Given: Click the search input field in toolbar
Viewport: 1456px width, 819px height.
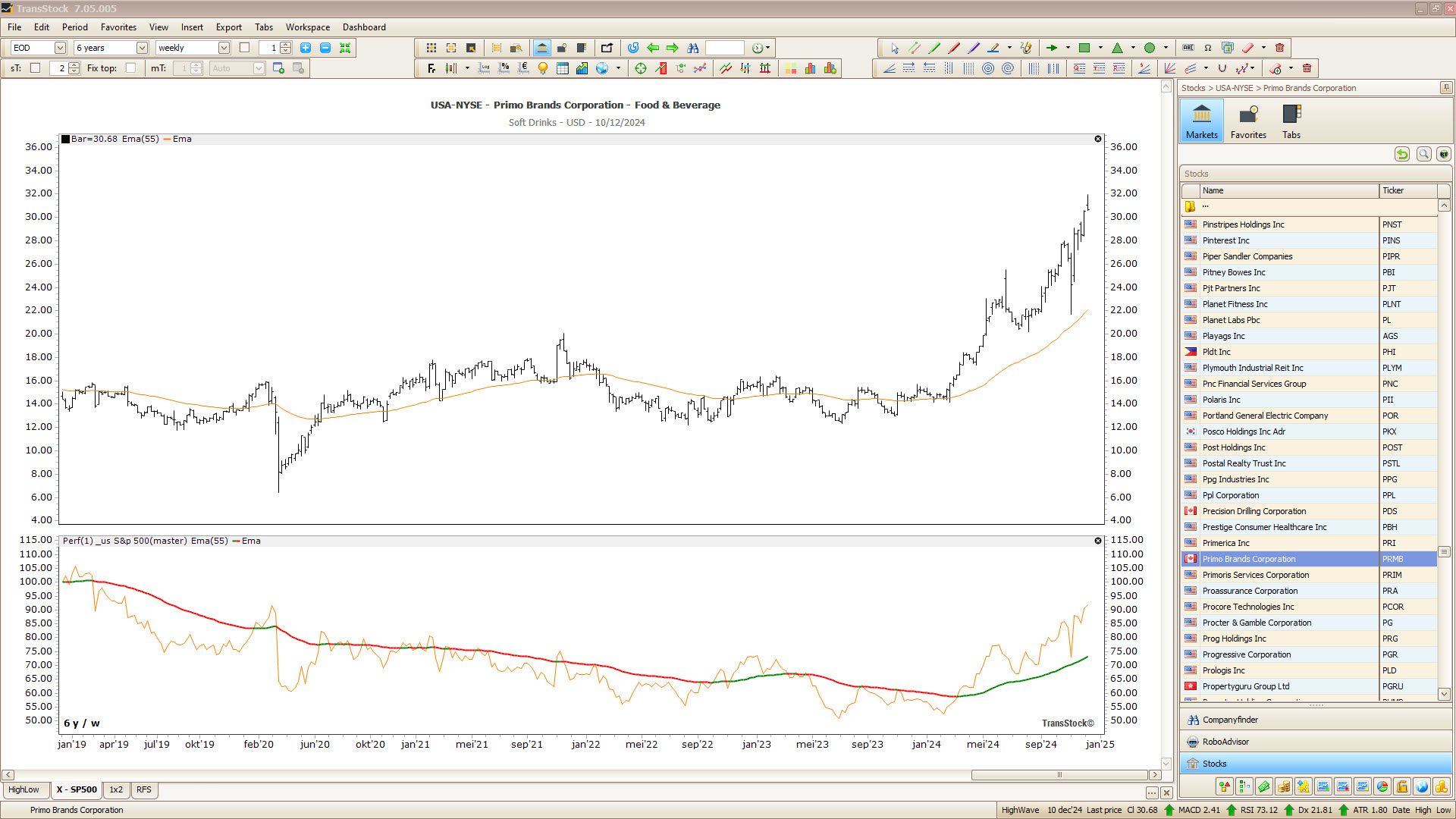Looking at the screenshot, I should (x=724, y=48).
